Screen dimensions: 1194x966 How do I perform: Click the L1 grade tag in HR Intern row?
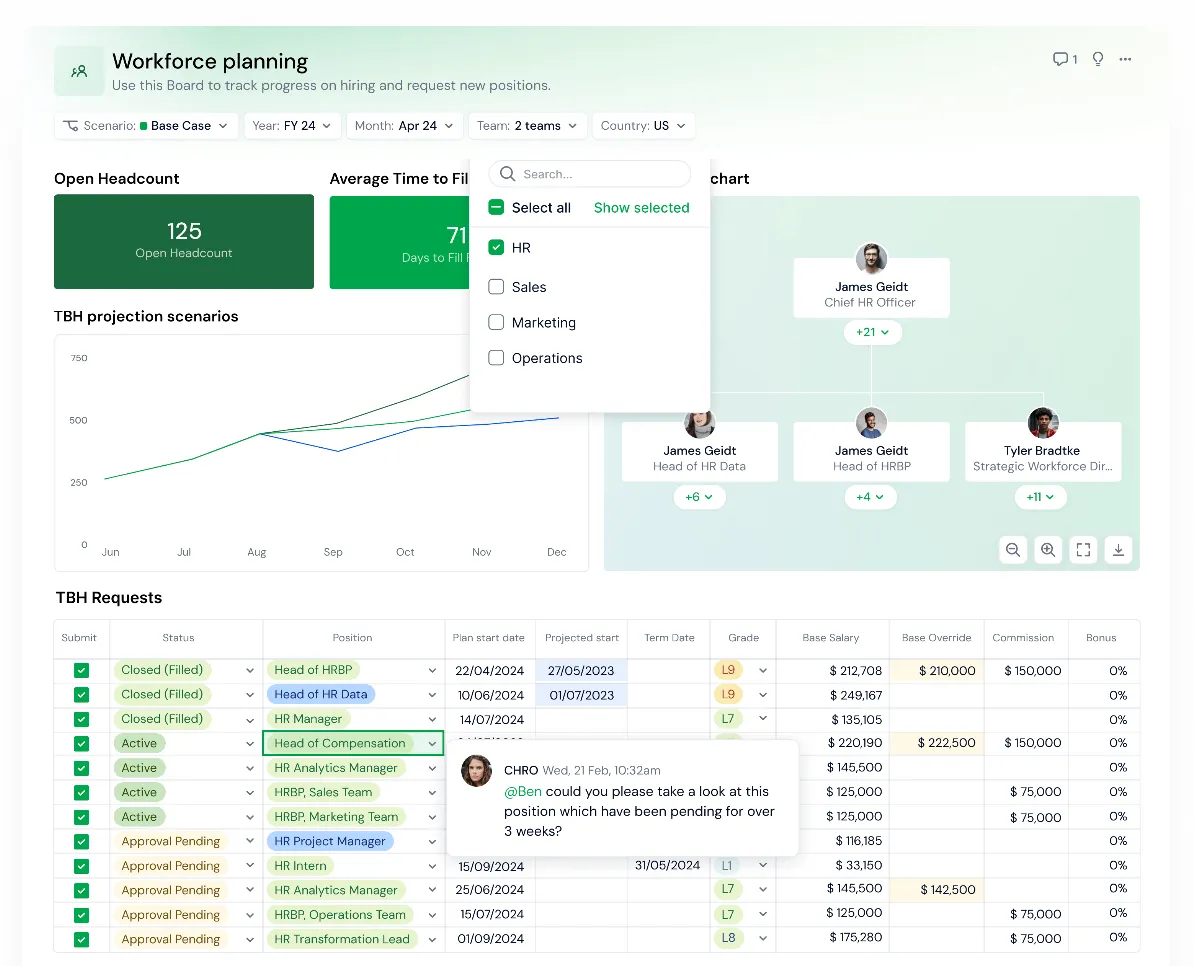pyautogui.click(x=726, y=866)
